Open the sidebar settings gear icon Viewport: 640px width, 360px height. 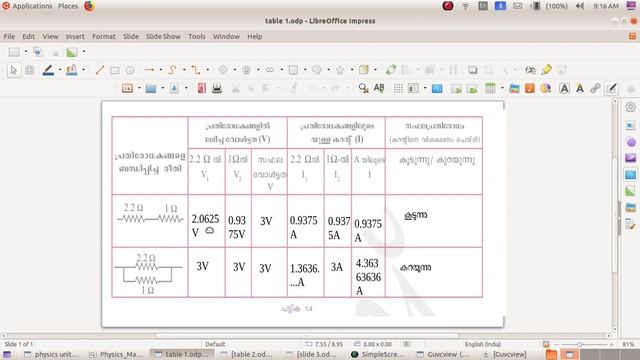pyautogui.click(x=631, y=107)
